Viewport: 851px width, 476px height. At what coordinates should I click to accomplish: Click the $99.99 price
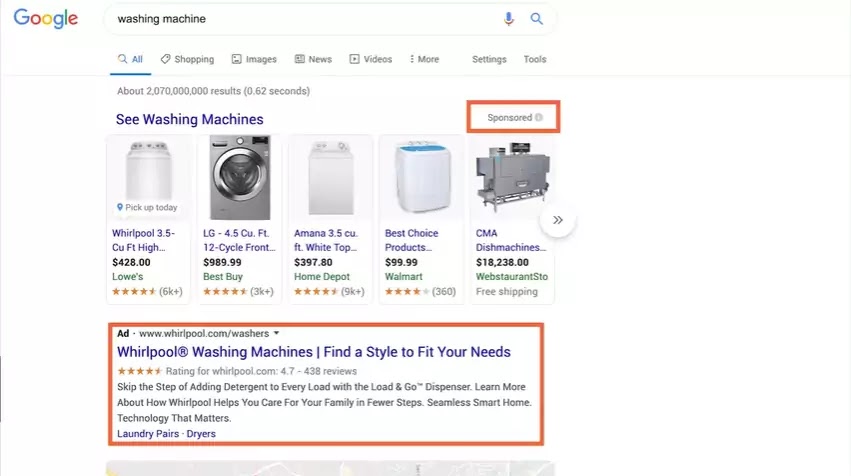click(401, 262)
